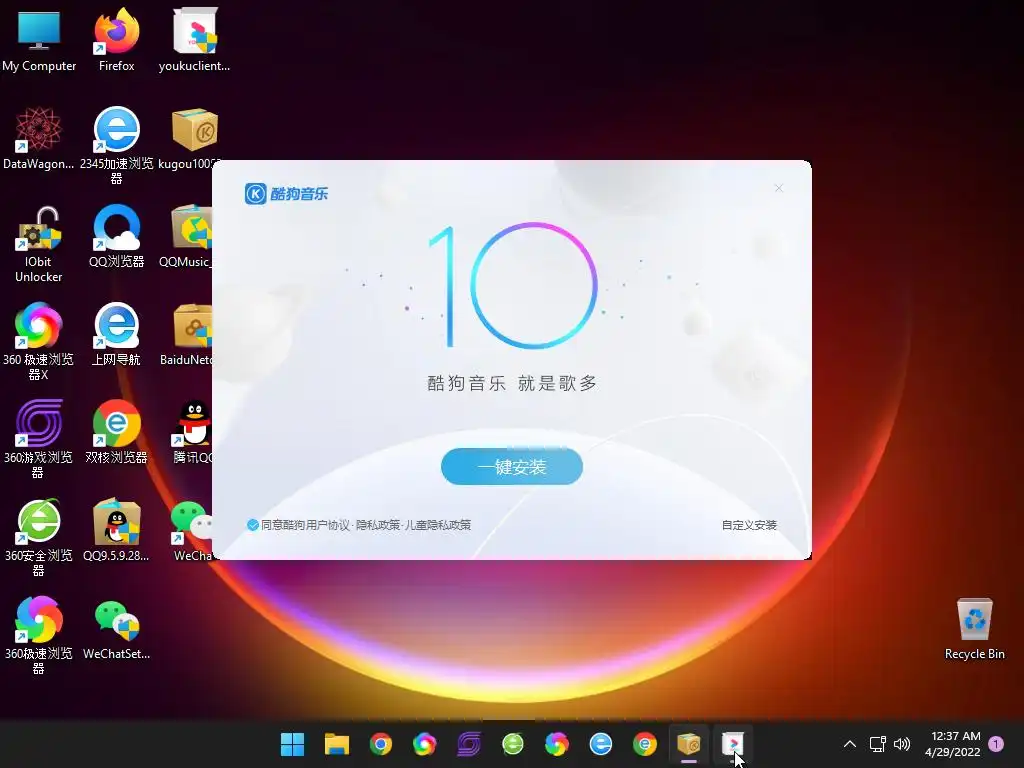Select the kugou installer package on desktop
Image resolution: width=1024 pixels, height=768 pixels.
pos(190,138)
